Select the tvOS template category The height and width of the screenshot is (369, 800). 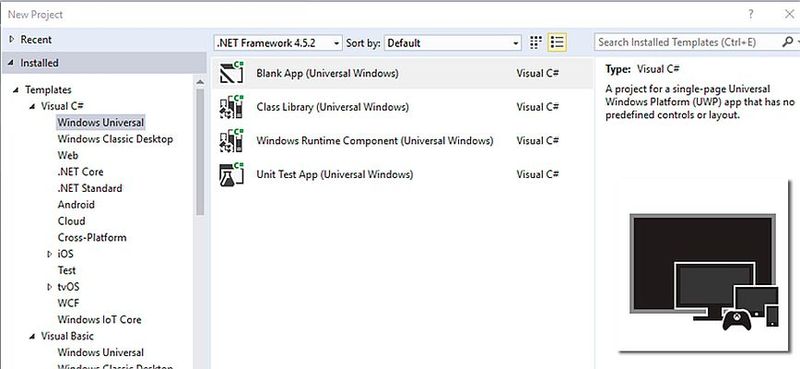(x=68, y=287)
